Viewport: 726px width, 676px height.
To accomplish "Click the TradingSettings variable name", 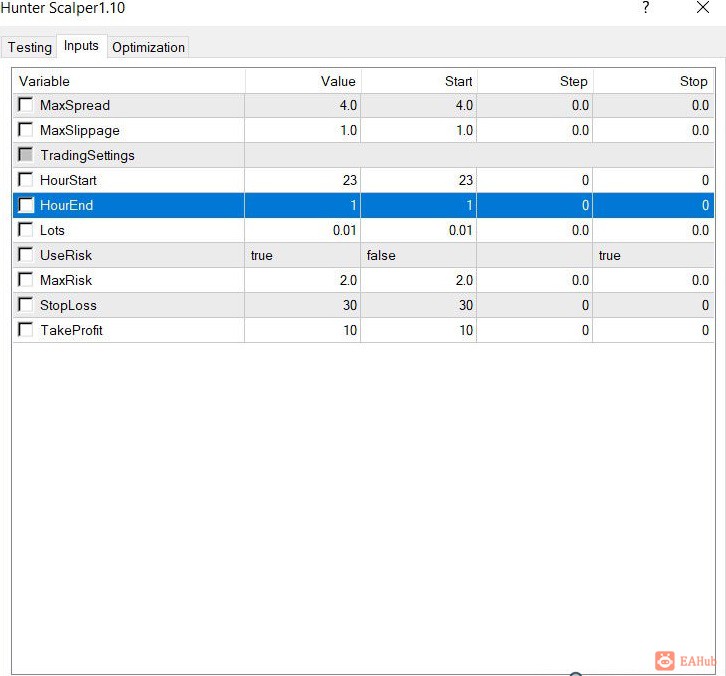I will pos(88,156).
